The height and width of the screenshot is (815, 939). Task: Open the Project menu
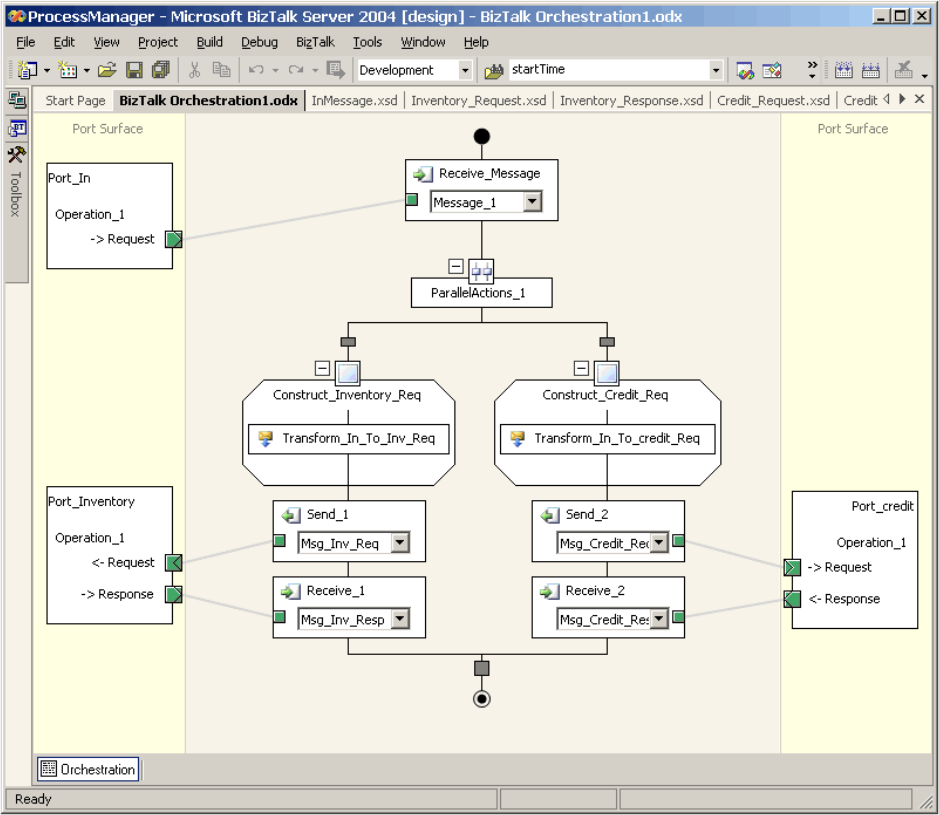point(158,43)
